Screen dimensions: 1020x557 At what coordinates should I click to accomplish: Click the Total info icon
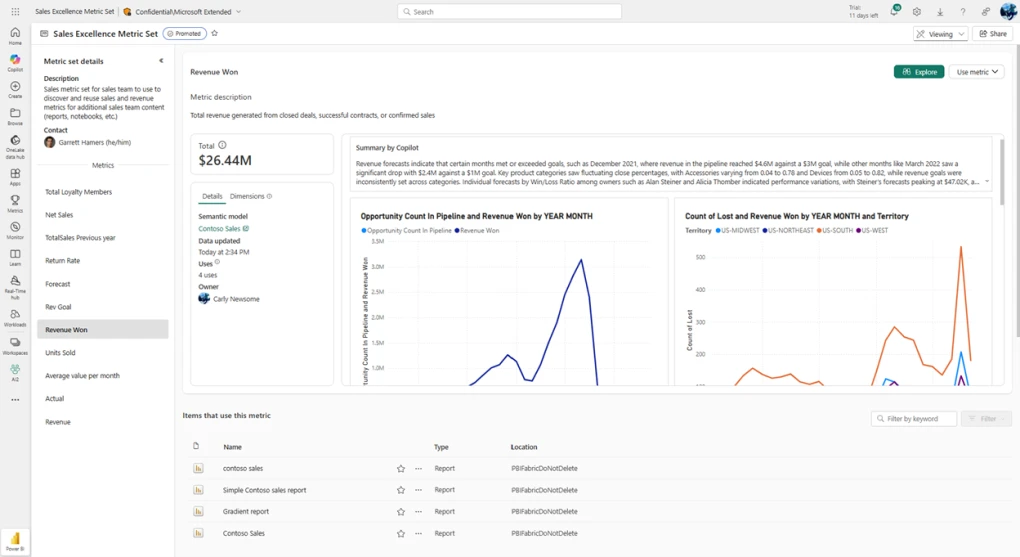pos(222,145)
